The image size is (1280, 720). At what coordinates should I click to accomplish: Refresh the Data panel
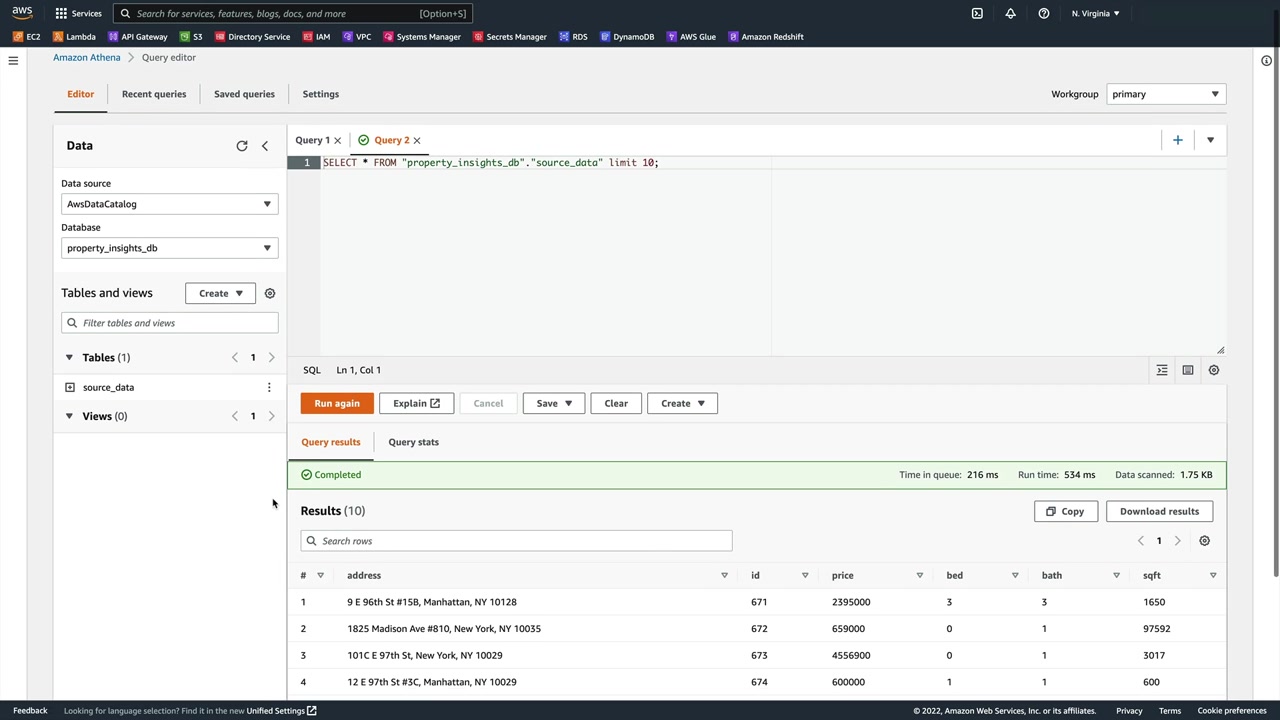tap(242, 146)
